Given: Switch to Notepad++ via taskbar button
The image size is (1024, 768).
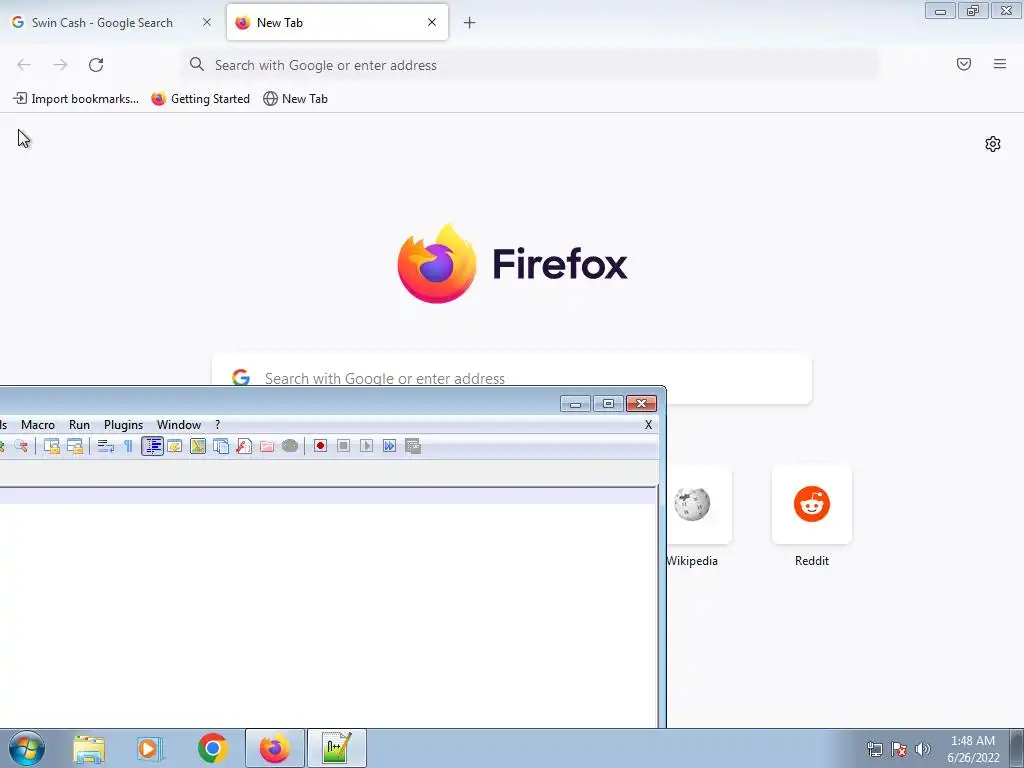Looking at the screenshot, I should point(337,748).
